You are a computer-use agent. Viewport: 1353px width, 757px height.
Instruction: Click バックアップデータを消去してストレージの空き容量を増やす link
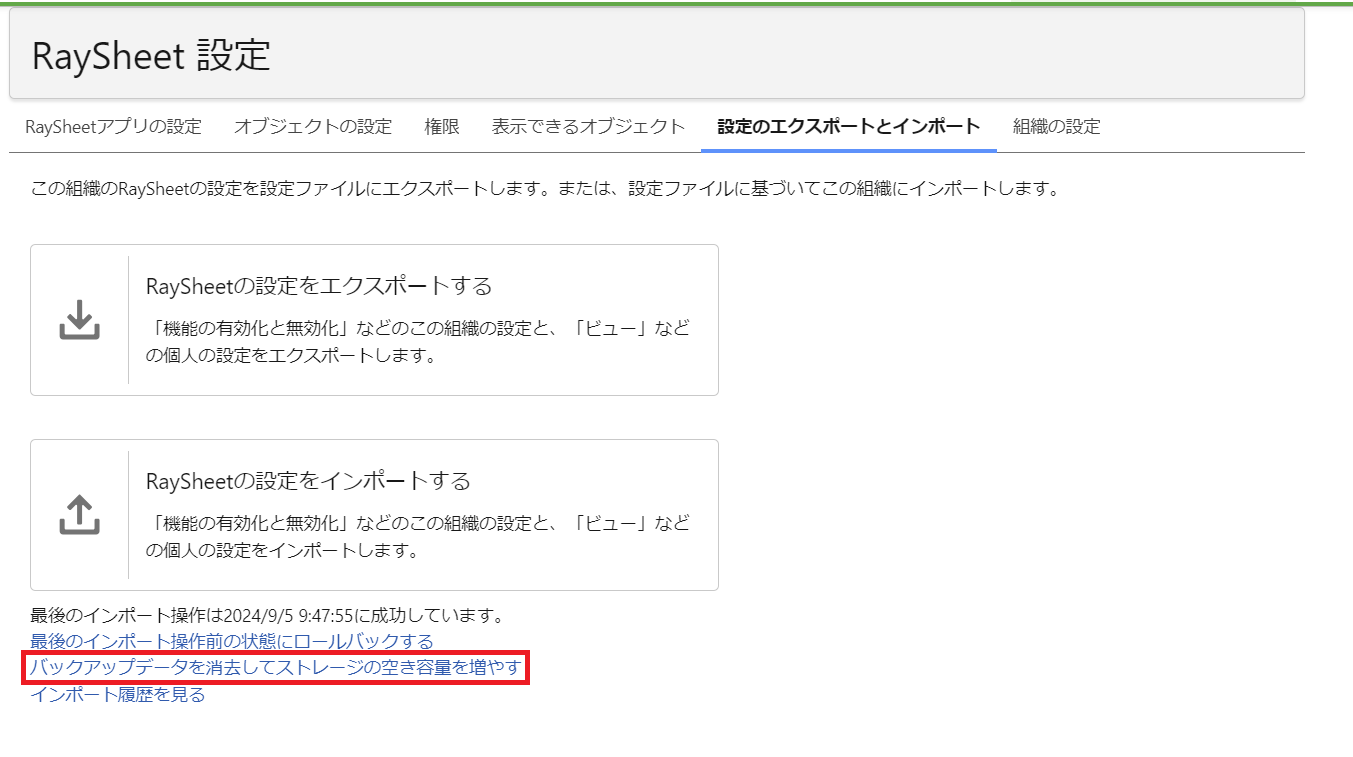click(276, 668)
